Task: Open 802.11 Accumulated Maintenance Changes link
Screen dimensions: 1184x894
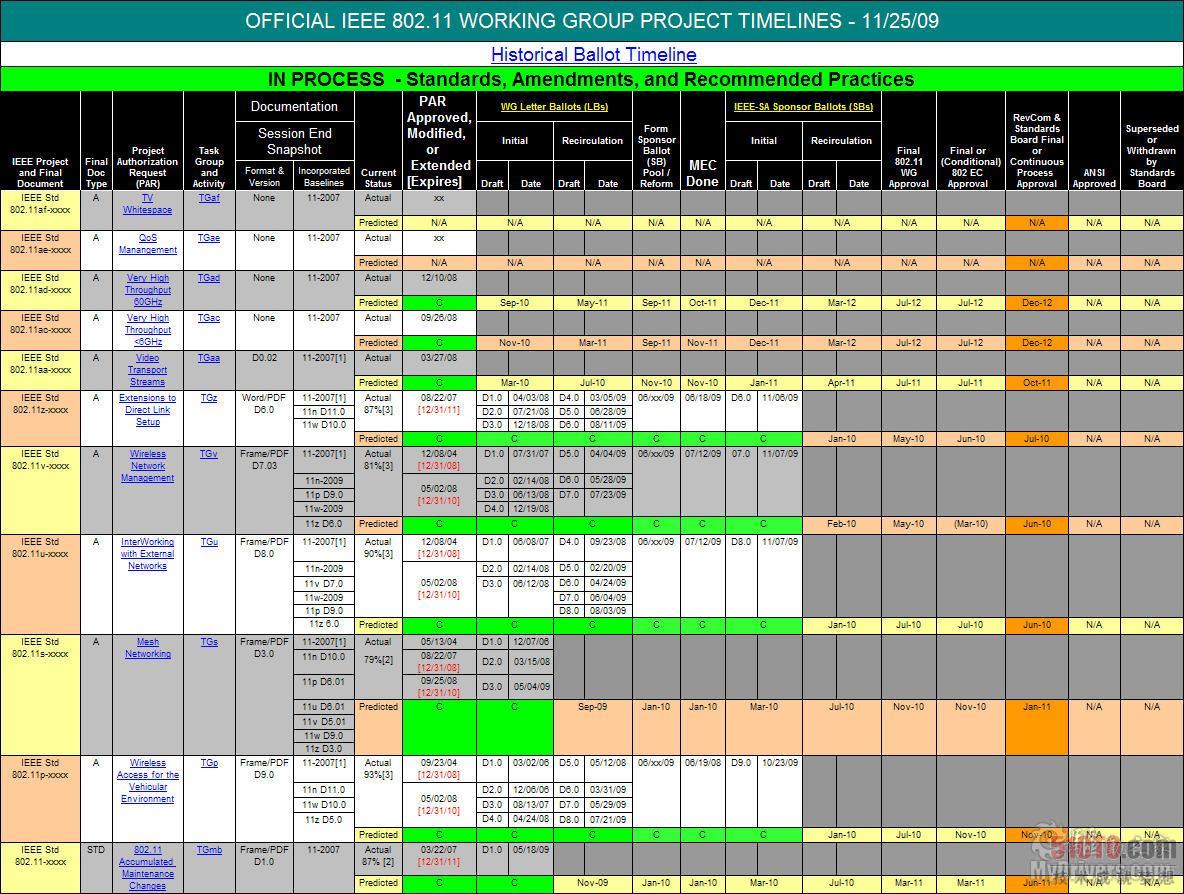Action: (147, 868)
